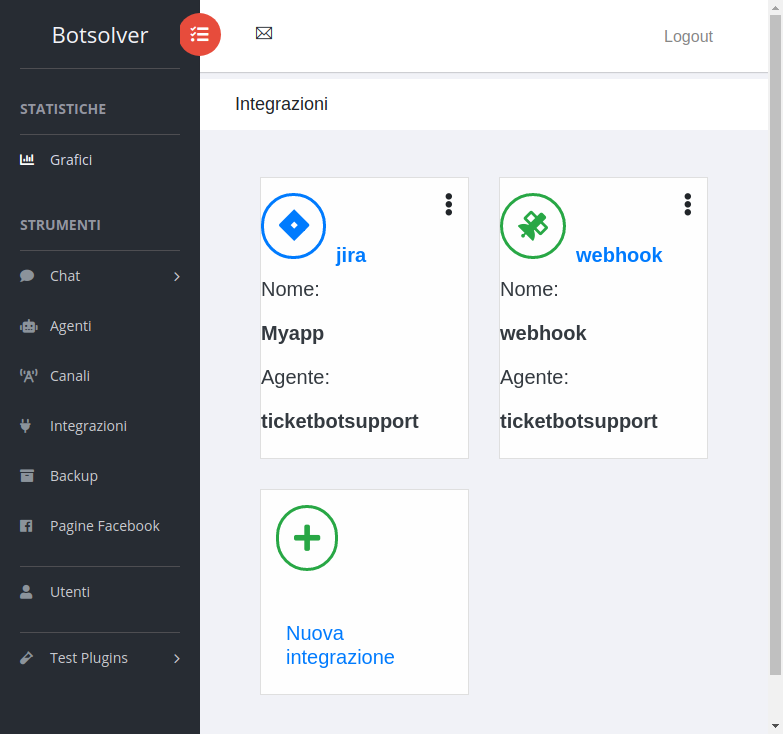Click the green plus circle icon

307,538
